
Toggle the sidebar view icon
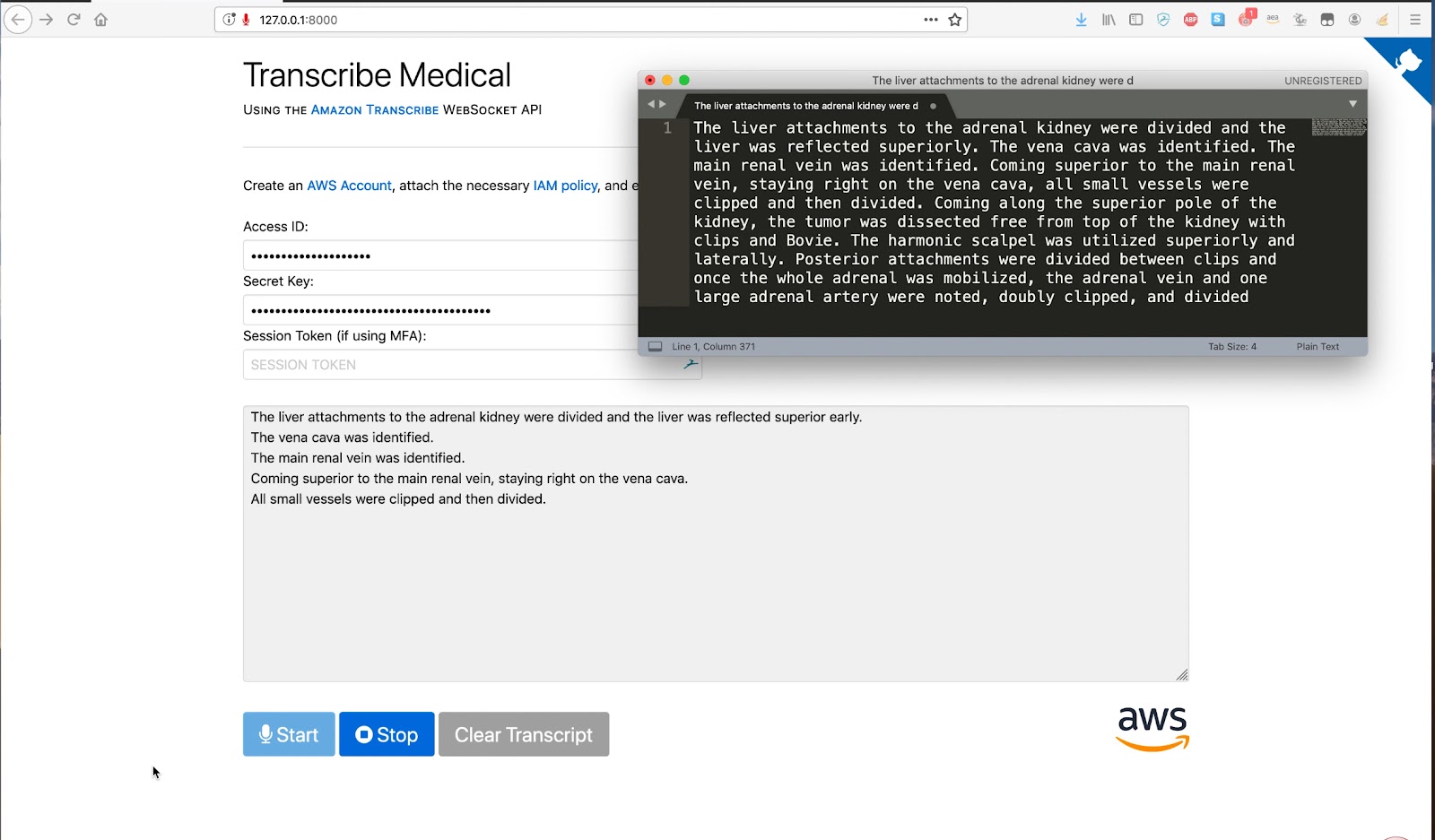tap(1135, 19)
